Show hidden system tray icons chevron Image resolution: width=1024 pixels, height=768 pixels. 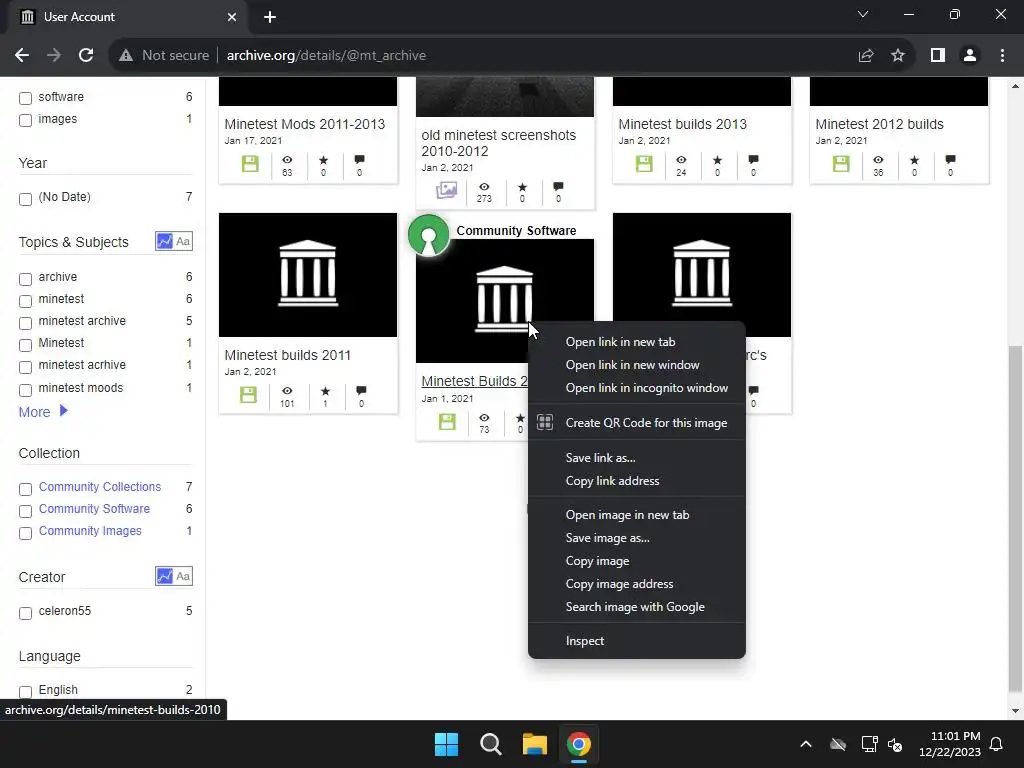806,744
